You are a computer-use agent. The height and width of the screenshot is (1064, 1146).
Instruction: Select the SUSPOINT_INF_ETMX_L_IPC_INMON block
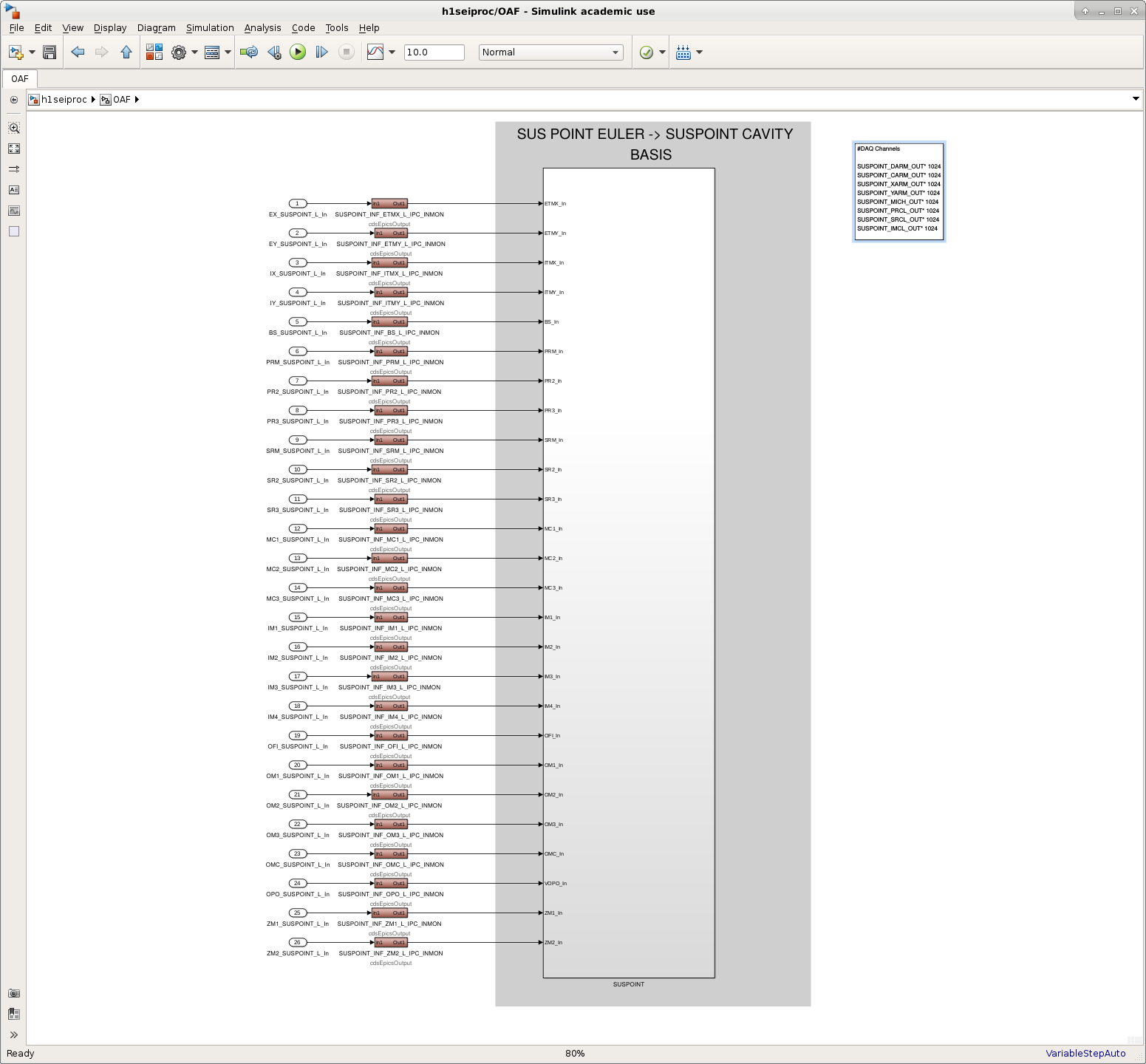tap(389, 203)
